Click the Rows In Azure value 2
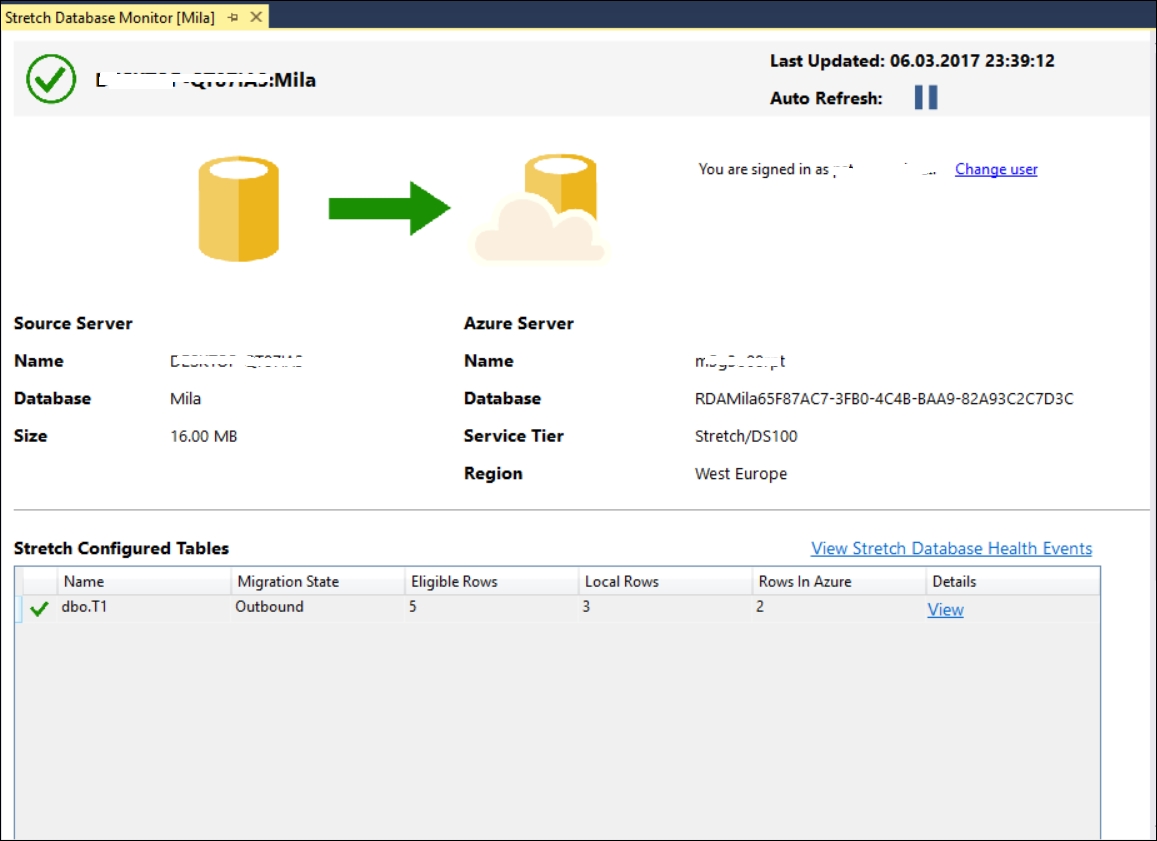Image resolution: width=1157 pixels, height=841 pixels. 759,607
